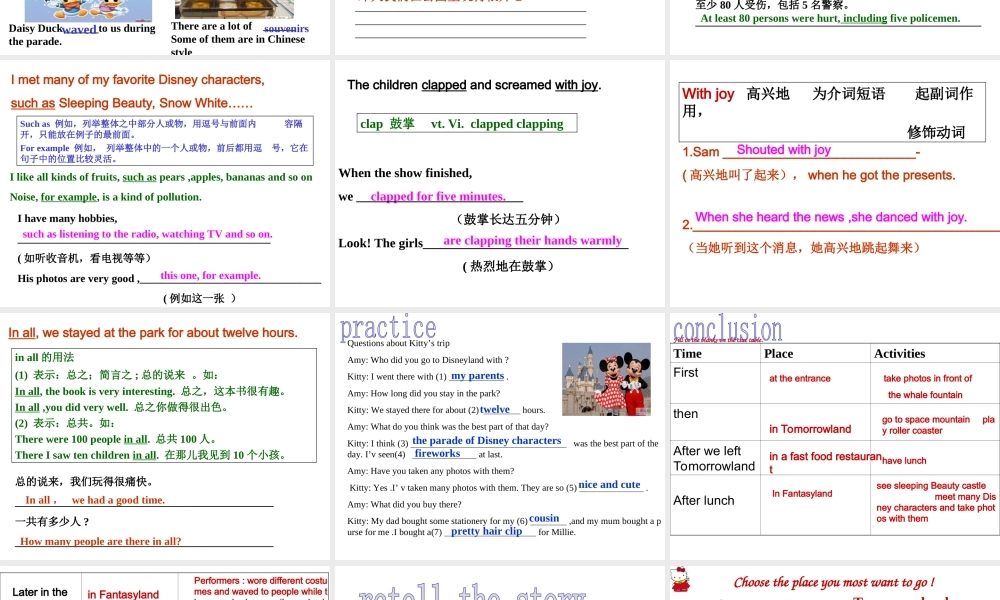Click the 'Place' column header
Image resolution: width=1000 pixels, height=600 pixels.
[779, 353]
